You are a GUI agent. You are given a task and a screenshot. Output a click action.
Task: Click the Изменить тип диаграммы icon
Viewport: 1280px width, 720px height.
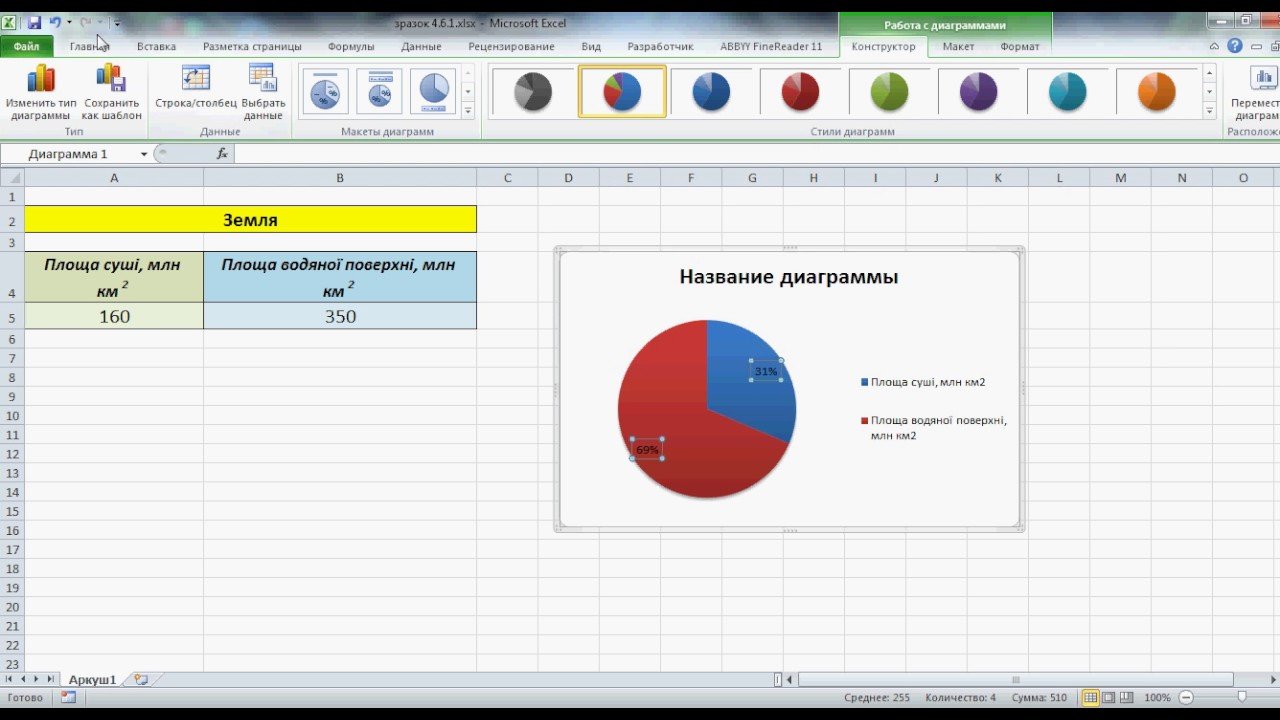(x=41, y=80)
